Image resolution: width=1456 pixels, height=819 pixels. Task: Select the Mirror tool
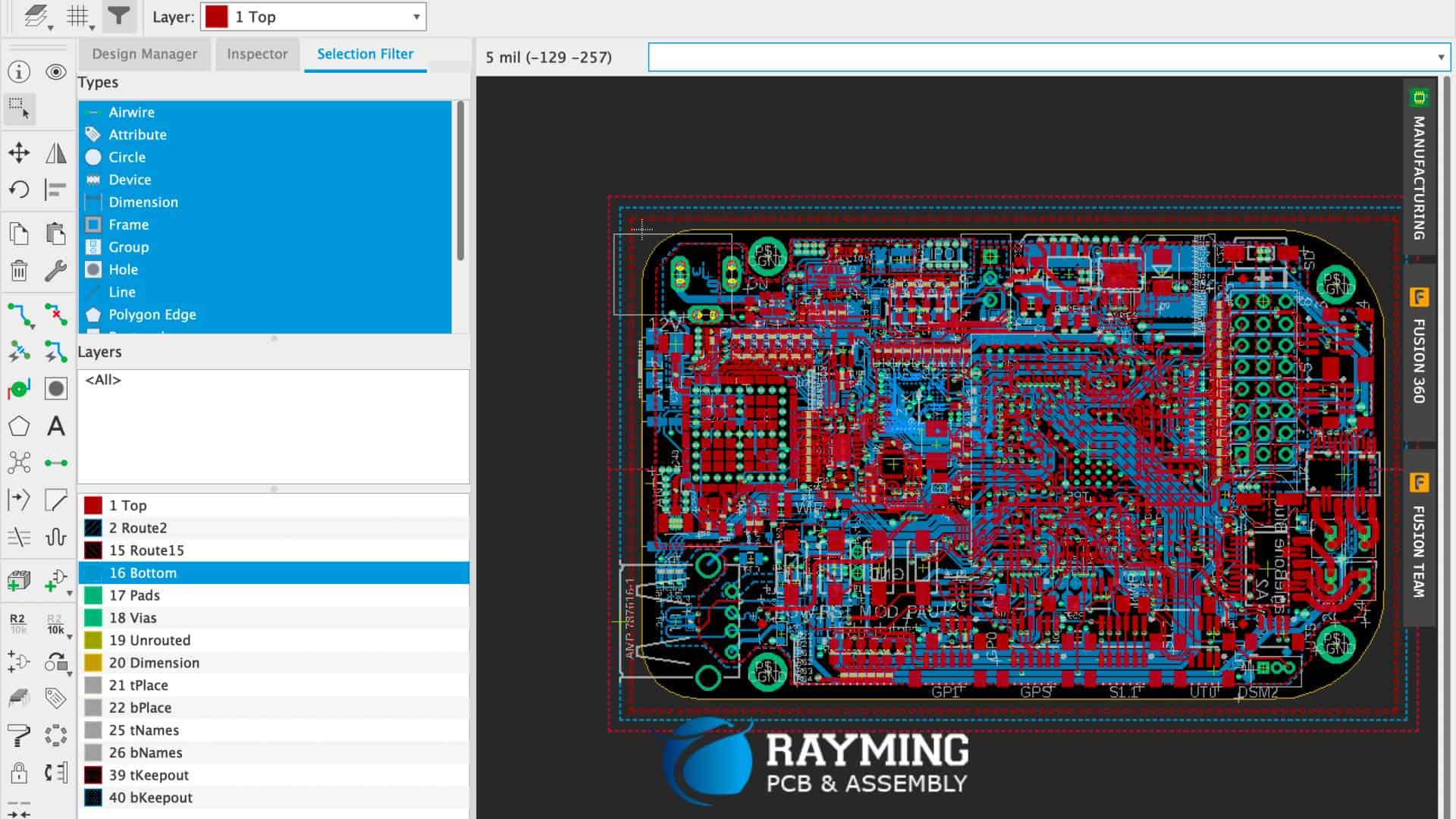point(56,152)
